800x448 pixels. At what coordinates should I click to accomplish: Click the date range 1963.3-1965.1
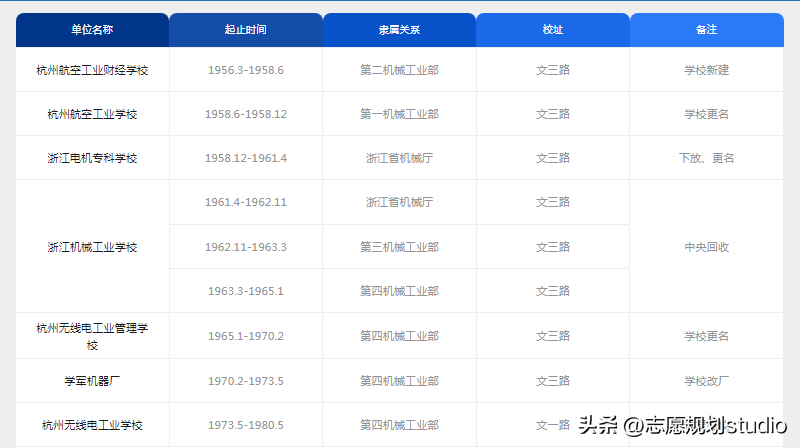click(246, 291)
